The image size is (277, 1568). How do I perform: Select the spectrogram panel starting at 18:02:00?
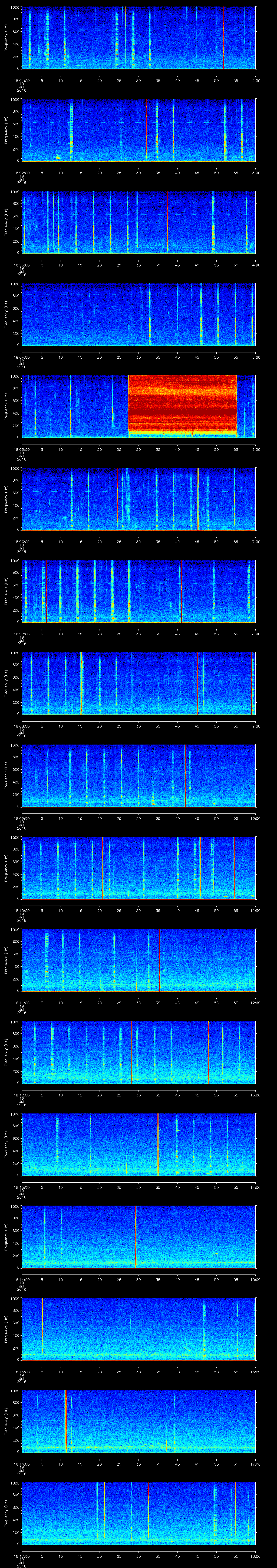point(138,130)
